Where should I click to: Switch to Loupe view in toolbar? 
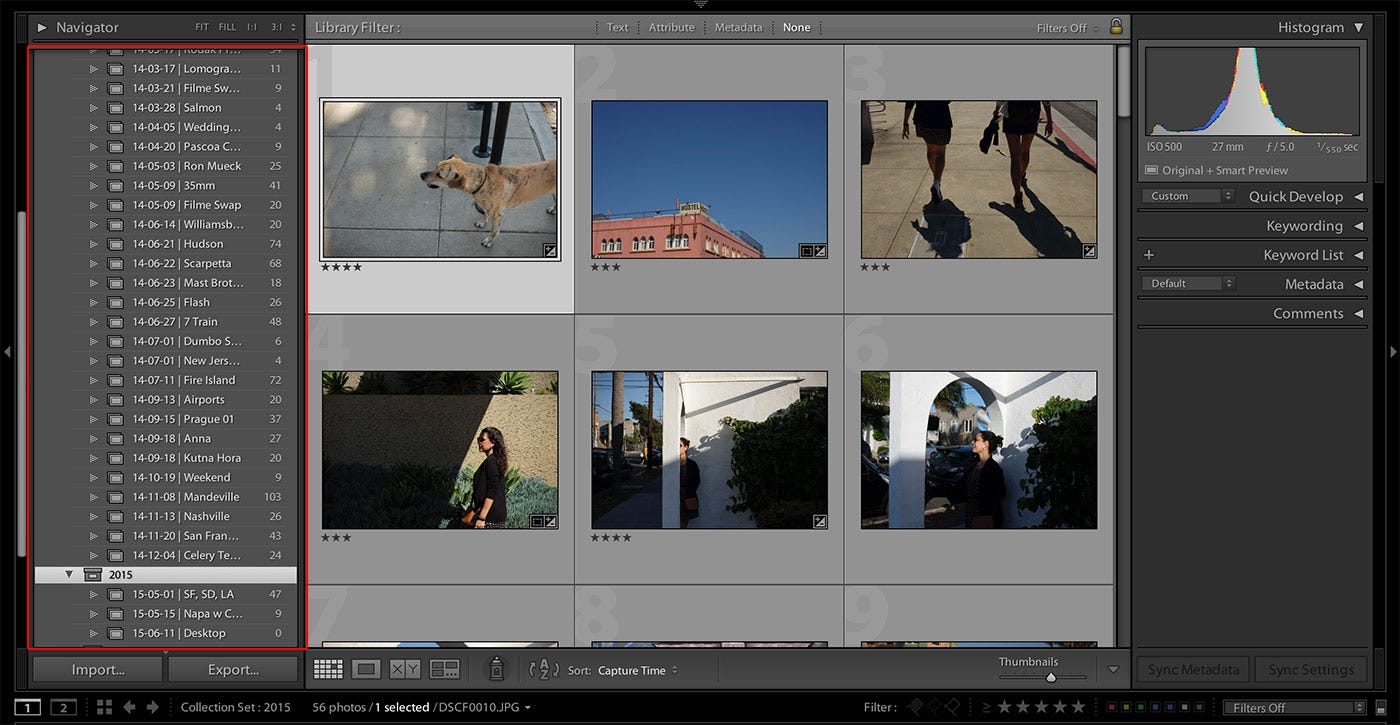click(x=367, y=669)
